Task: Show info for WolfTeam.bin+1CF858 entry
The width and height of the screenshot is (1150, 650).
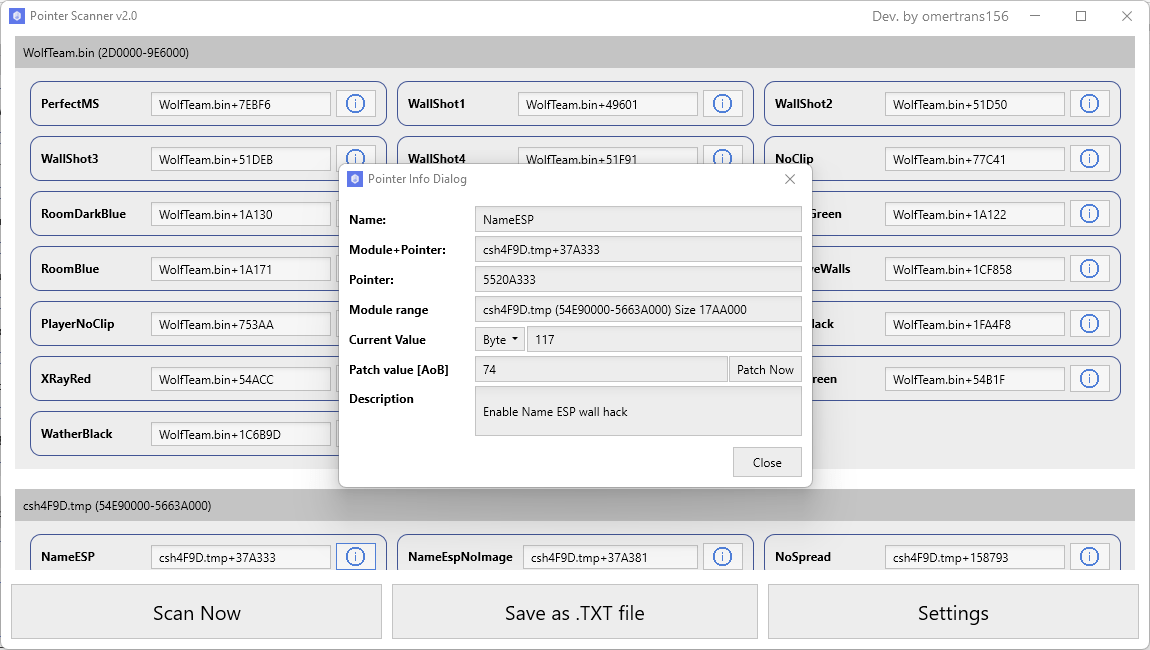Action: 1089,269
